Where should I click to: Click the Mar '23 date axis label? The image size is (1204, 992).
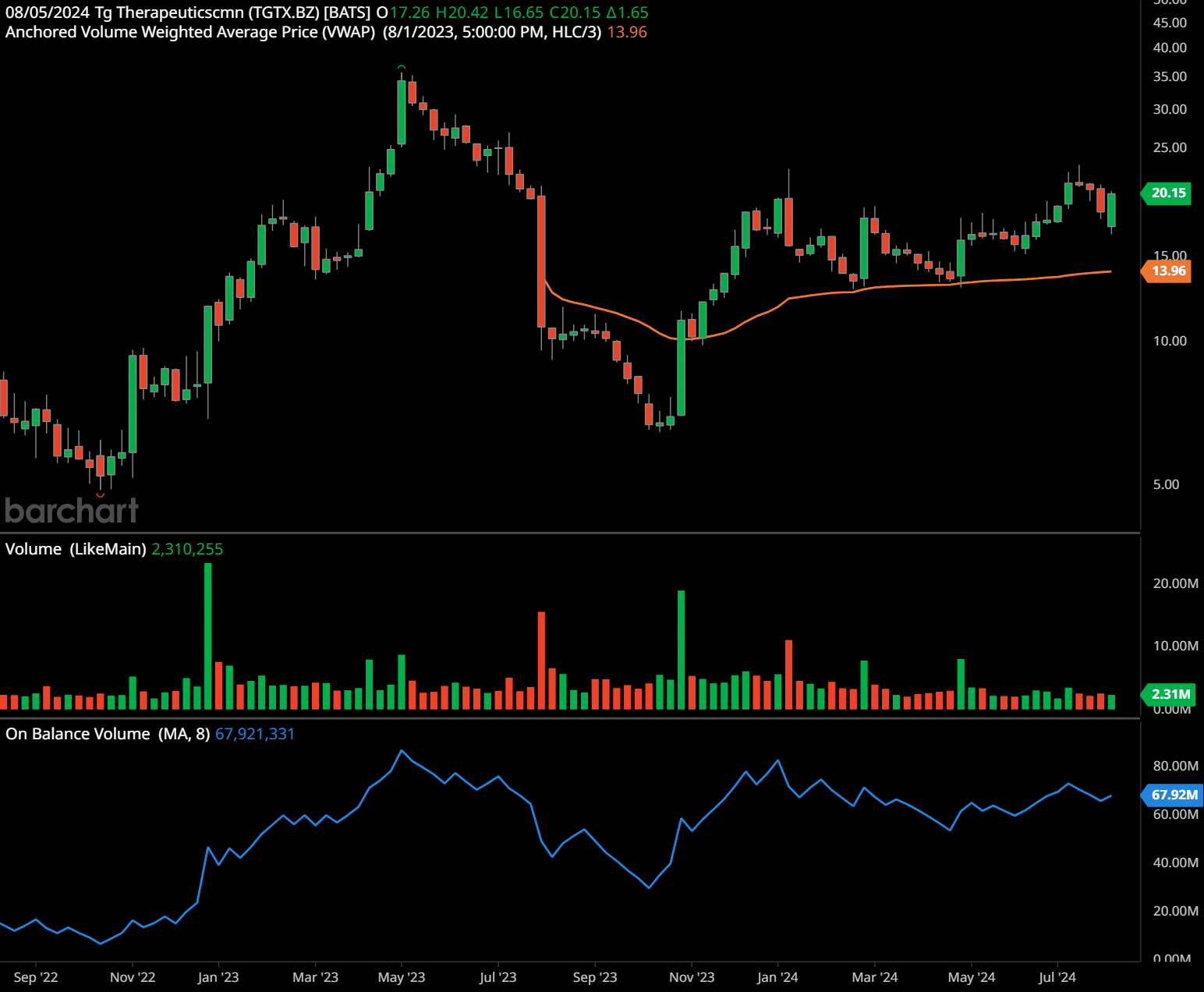tap(315, 977)
